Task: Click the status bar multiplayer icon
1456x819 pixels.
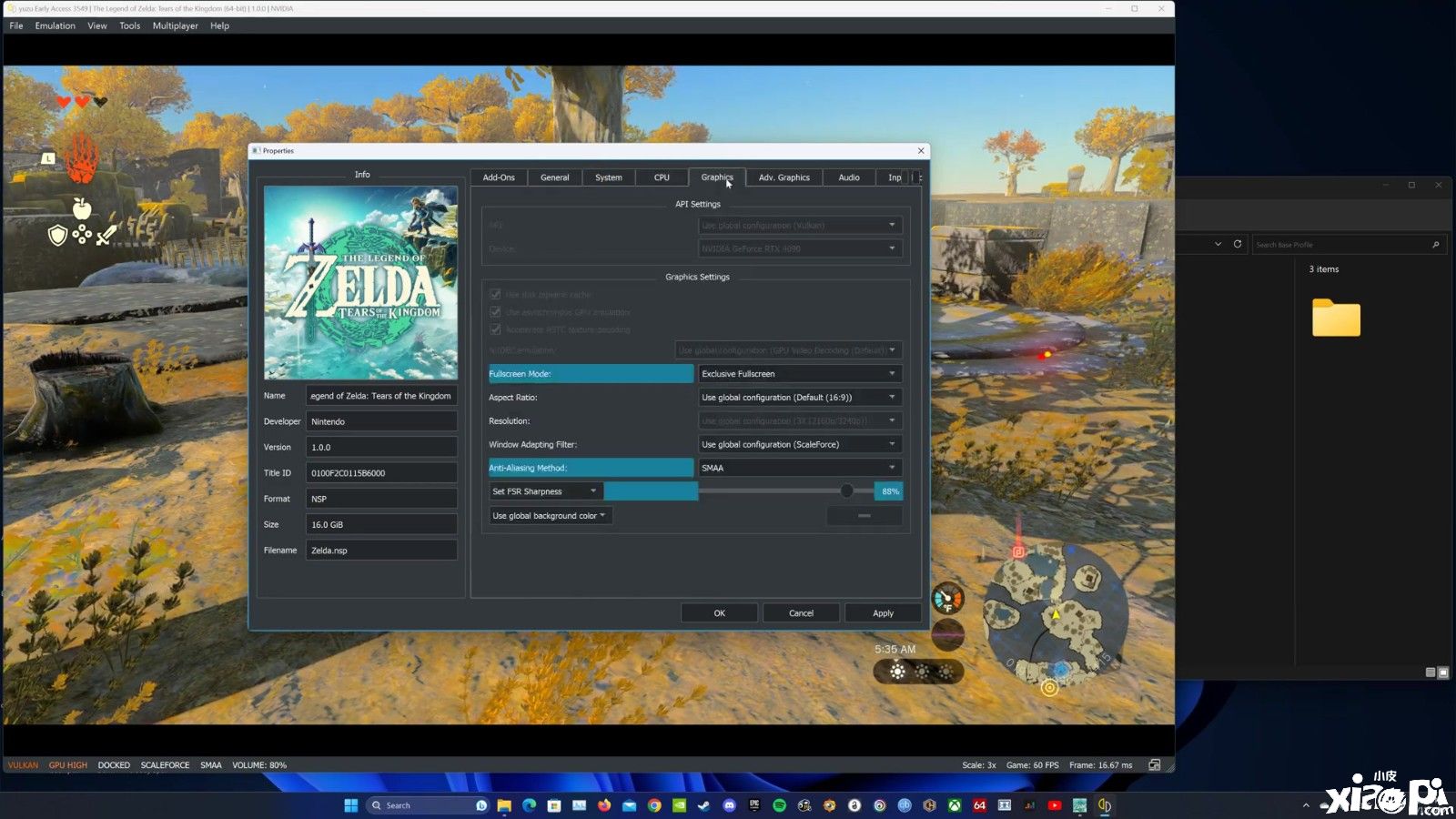Action: click(1154, 765)
